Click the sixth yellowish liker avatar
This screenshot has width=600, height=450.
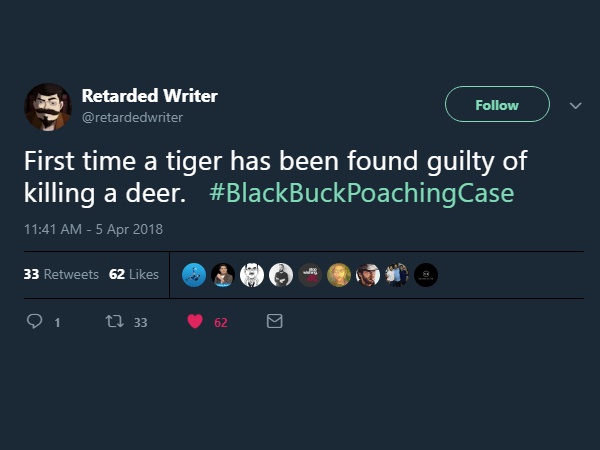point(339,275)
